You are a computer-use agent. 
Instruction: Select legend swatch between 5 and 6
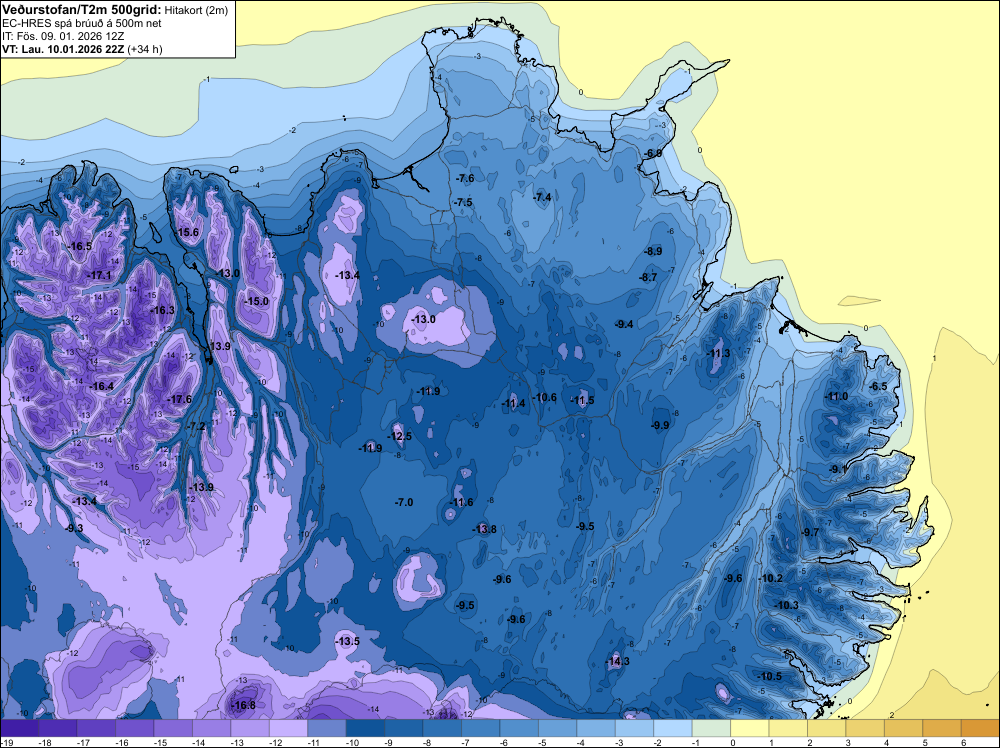point(942,728)
